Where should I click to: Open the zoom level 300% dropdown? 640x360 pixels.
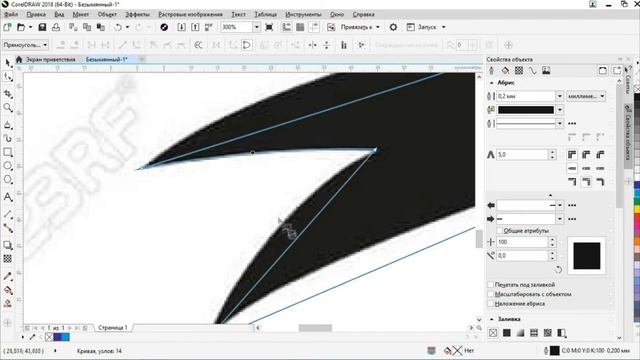coord(256,27)
